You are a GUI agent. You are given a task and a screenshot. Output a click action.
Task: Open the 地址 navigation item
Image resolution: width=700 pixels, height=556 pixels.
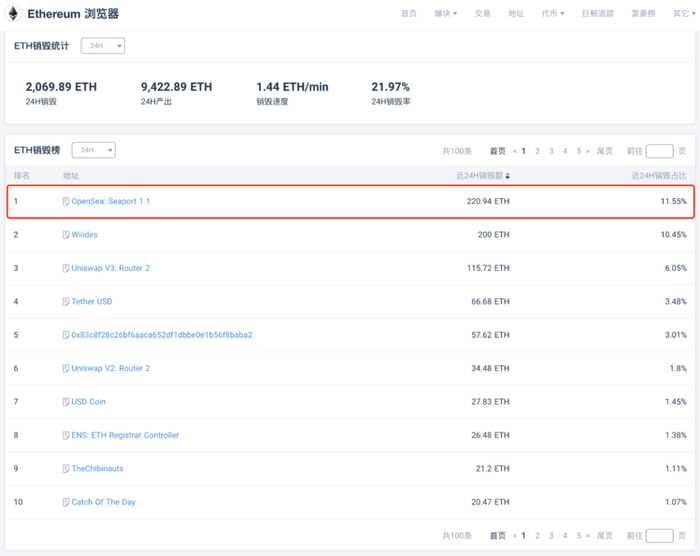tap(516, 13)
